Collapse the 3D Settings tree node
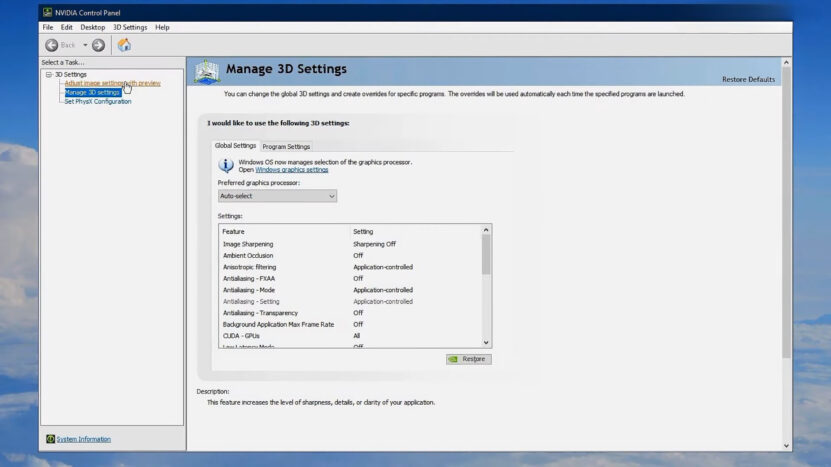Image resolution: width=831 pixels, height=467 pixels. 49,75
